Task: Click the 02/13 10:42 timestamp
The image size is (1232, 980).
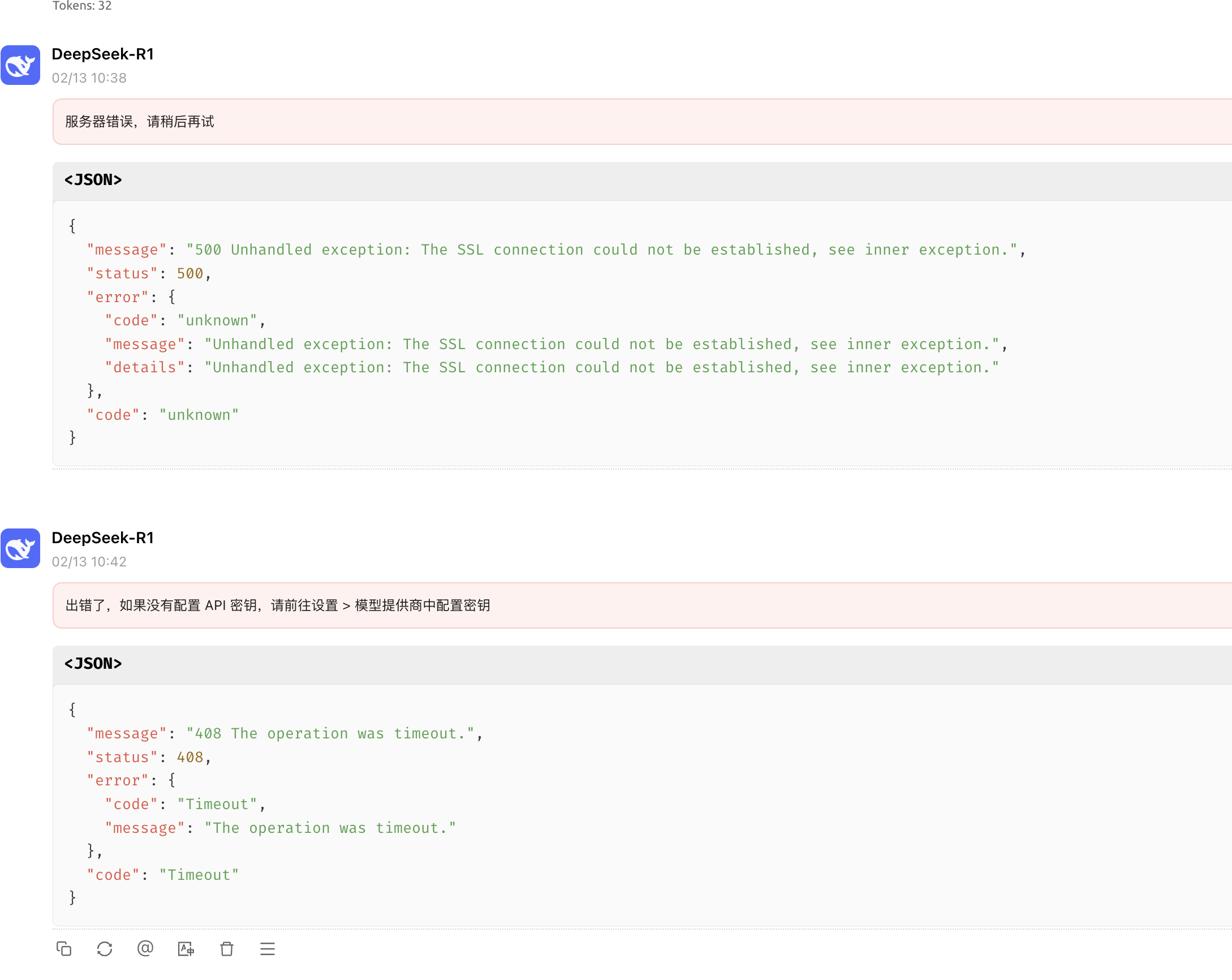Action: 89,562
